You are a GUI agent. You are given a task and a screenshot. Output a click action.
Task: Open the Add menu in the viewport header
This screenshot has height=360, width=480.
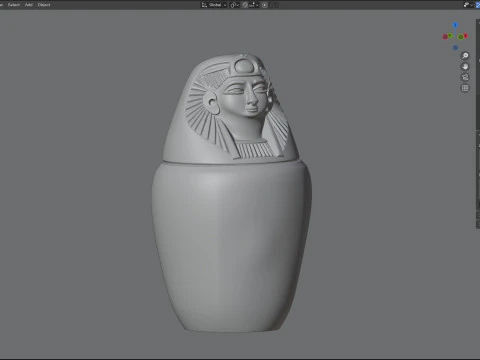tap(29, 5)
